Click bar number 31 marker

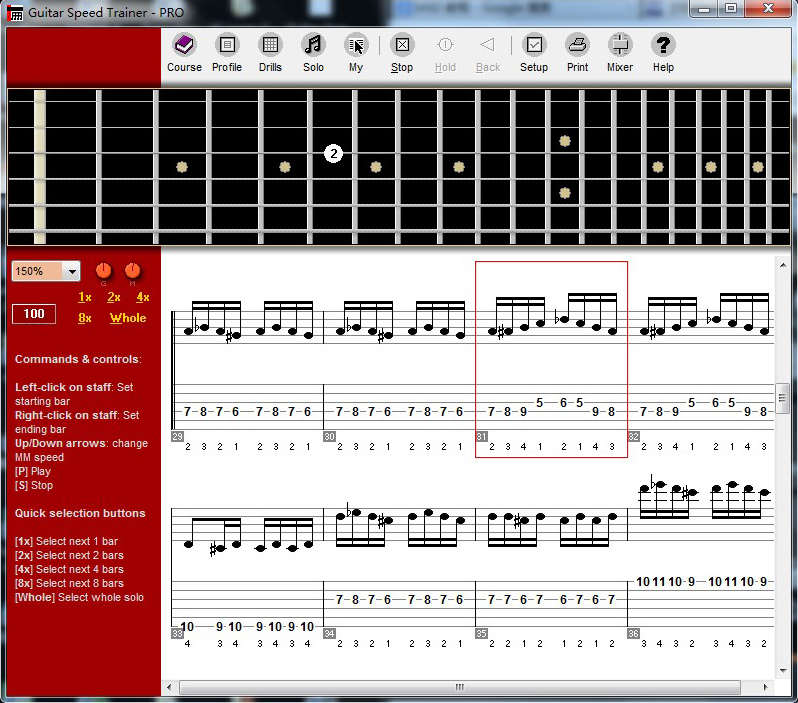[481, 436]
